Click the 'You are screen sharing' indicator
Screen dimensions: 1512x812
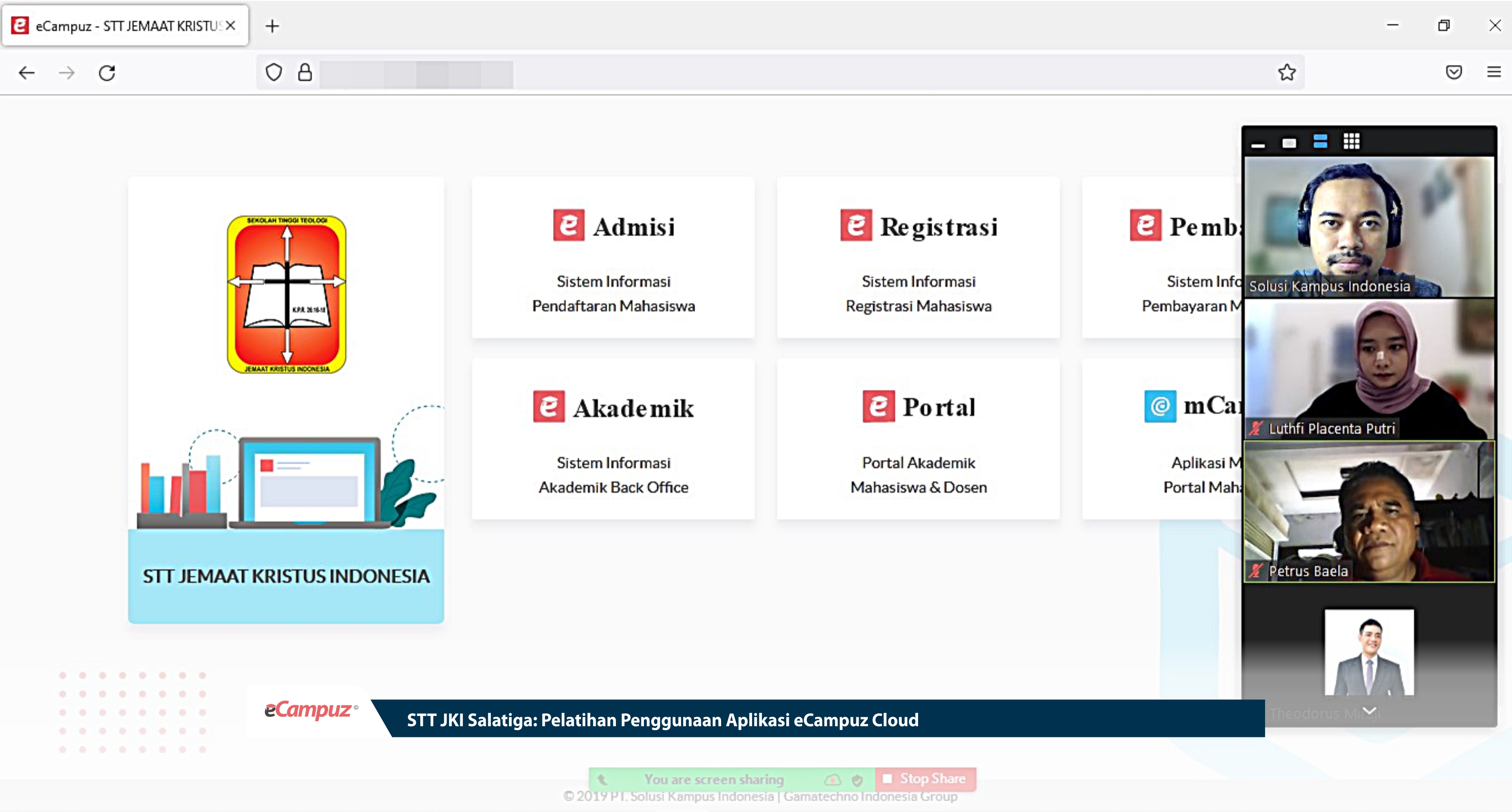[714, 780]
